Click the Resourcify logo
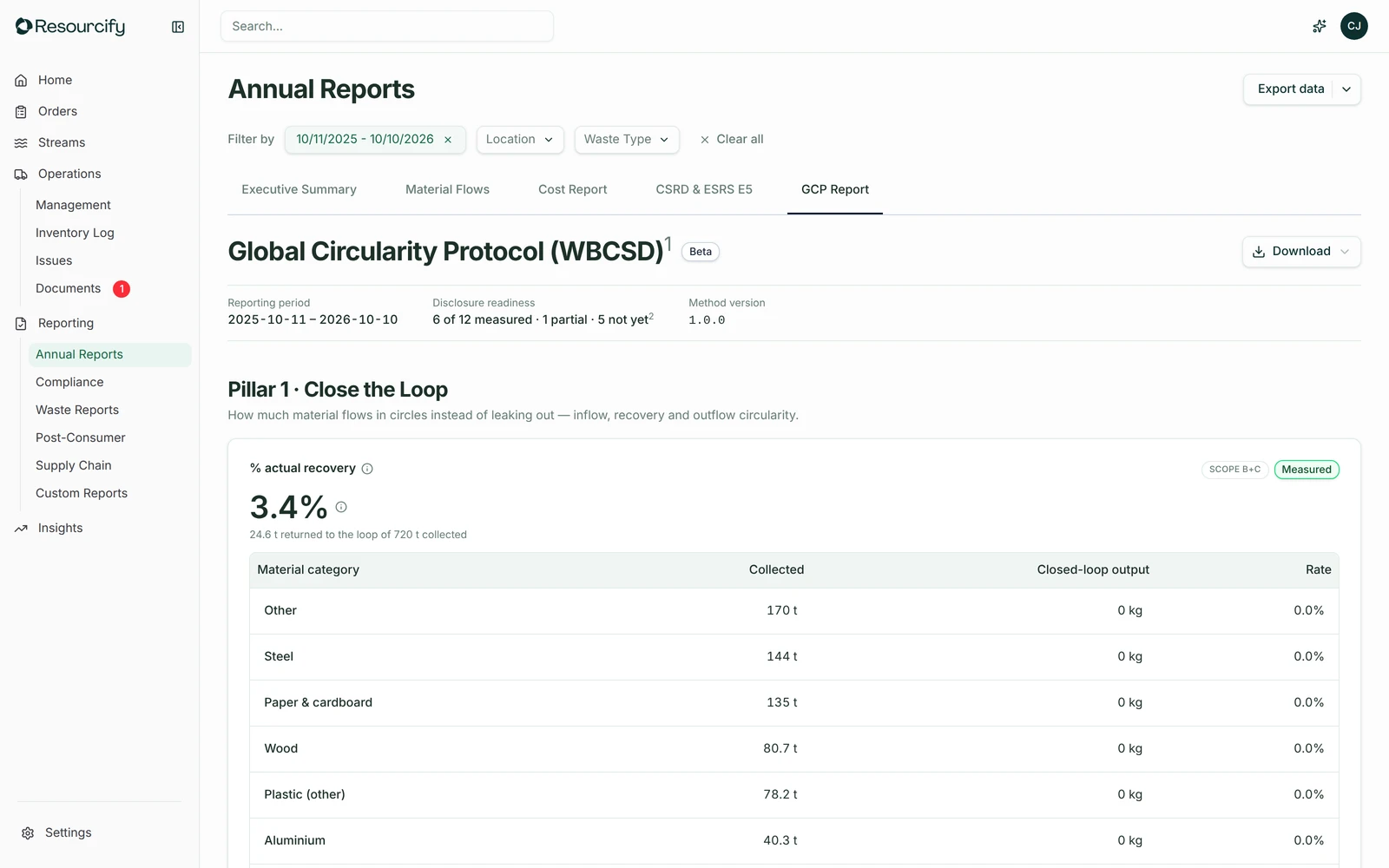 tap(70, 27)
